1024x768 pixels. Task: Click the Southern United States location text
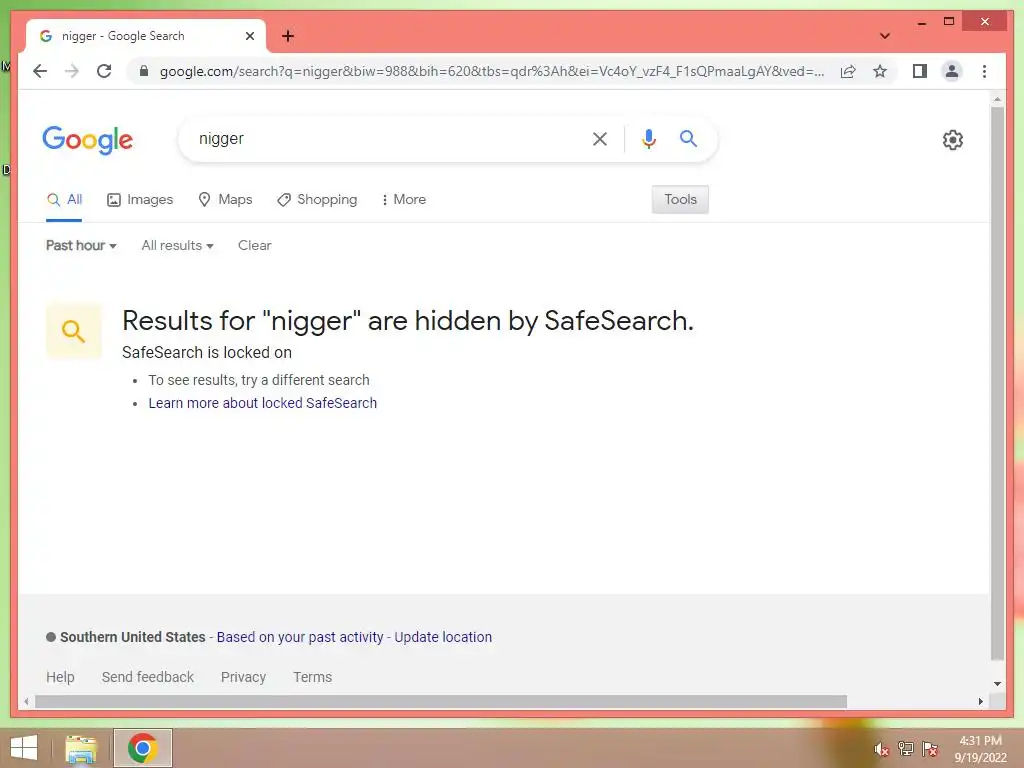pos(133,637)
